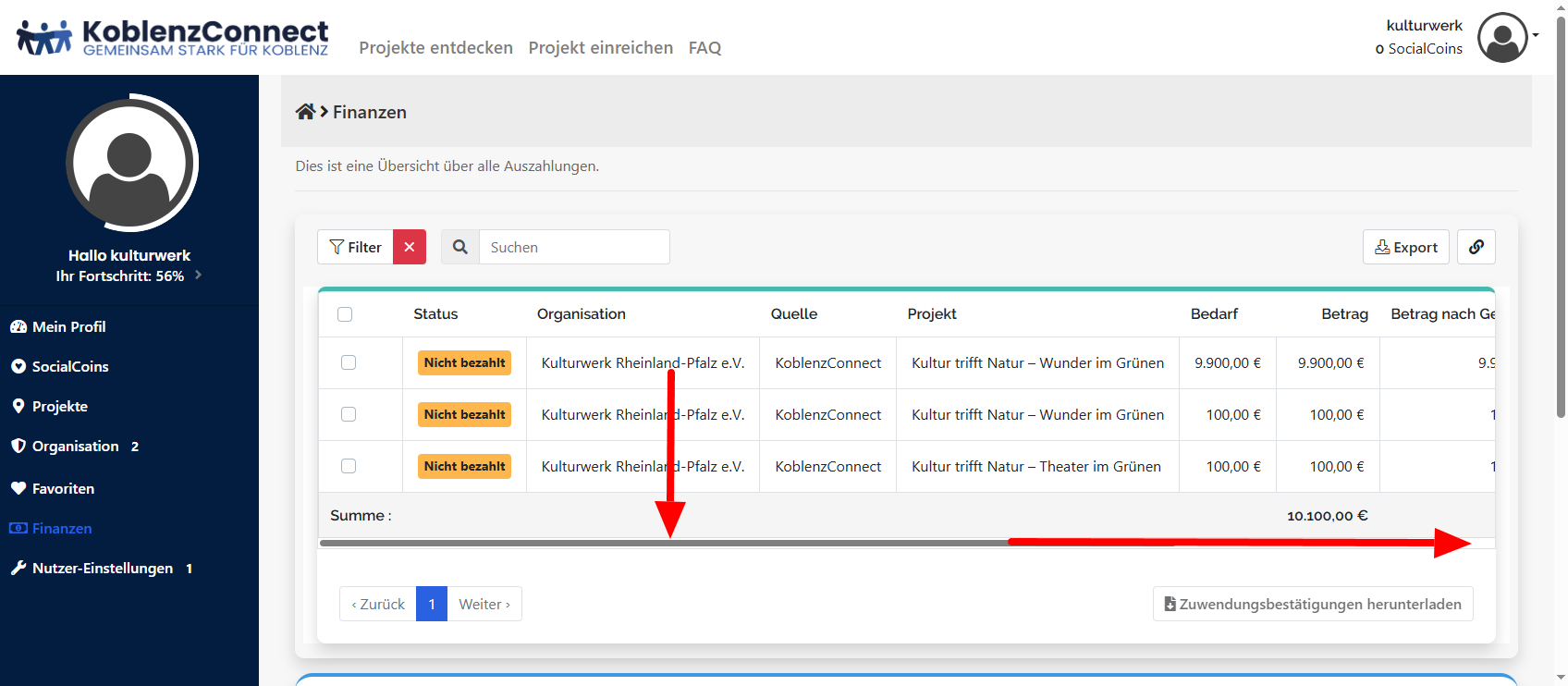
Task: Click the home icon in breadcrumb
Action: pyautogui.click(x=305, y=112)
